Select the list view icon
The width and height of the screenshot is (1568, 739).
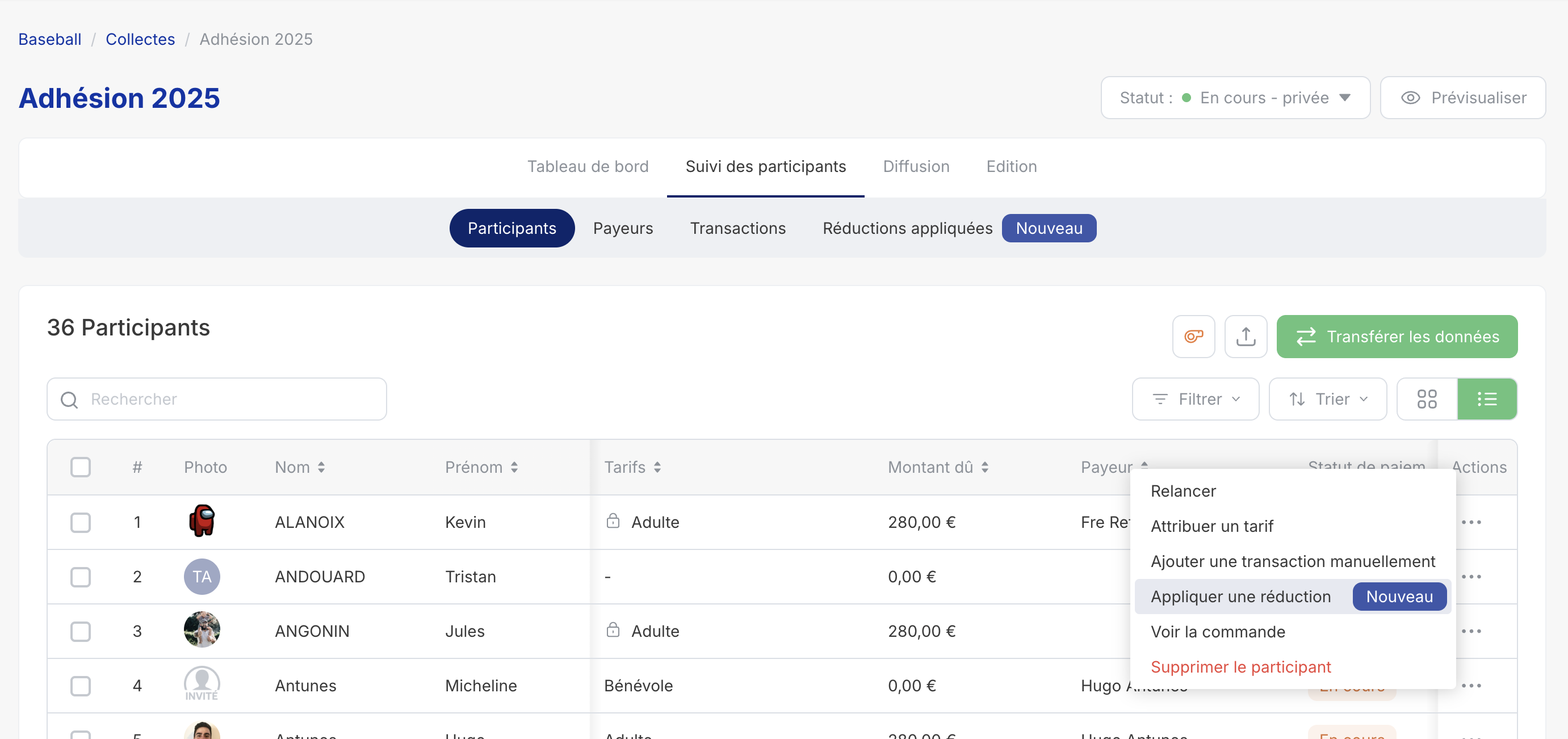click(x=1486, y=398)
